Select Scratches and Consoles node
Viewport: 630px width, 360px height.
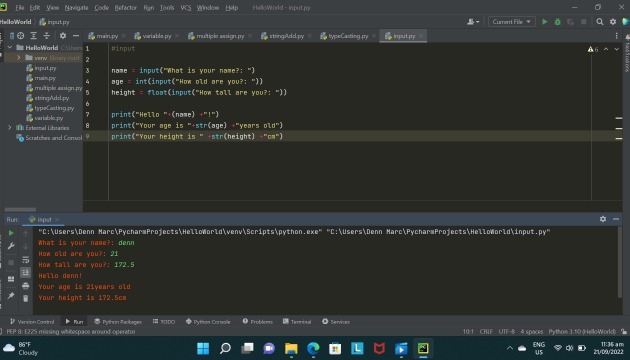(x=49, y=138)
